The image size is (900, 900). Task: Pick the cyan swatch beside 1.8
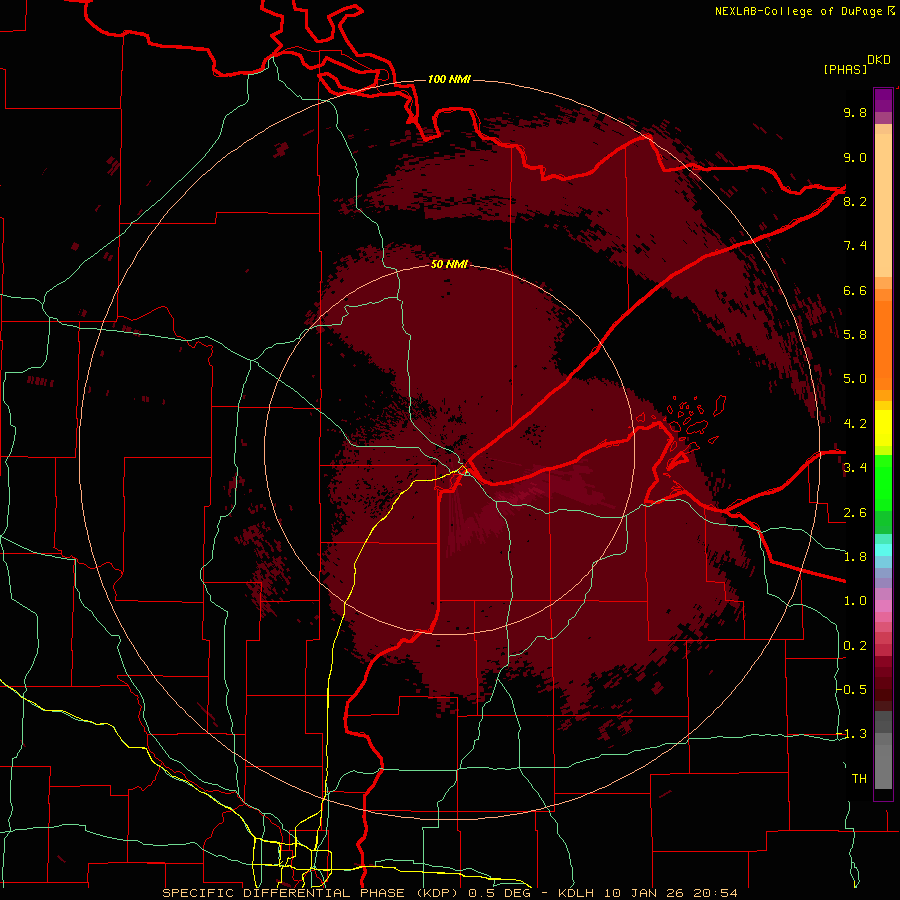tap(883, 550)
